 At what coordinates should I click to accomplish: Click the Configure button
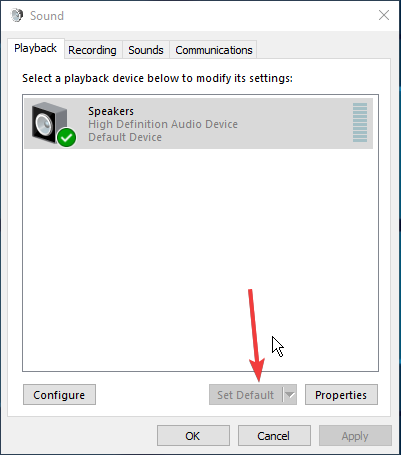(59, 395)
